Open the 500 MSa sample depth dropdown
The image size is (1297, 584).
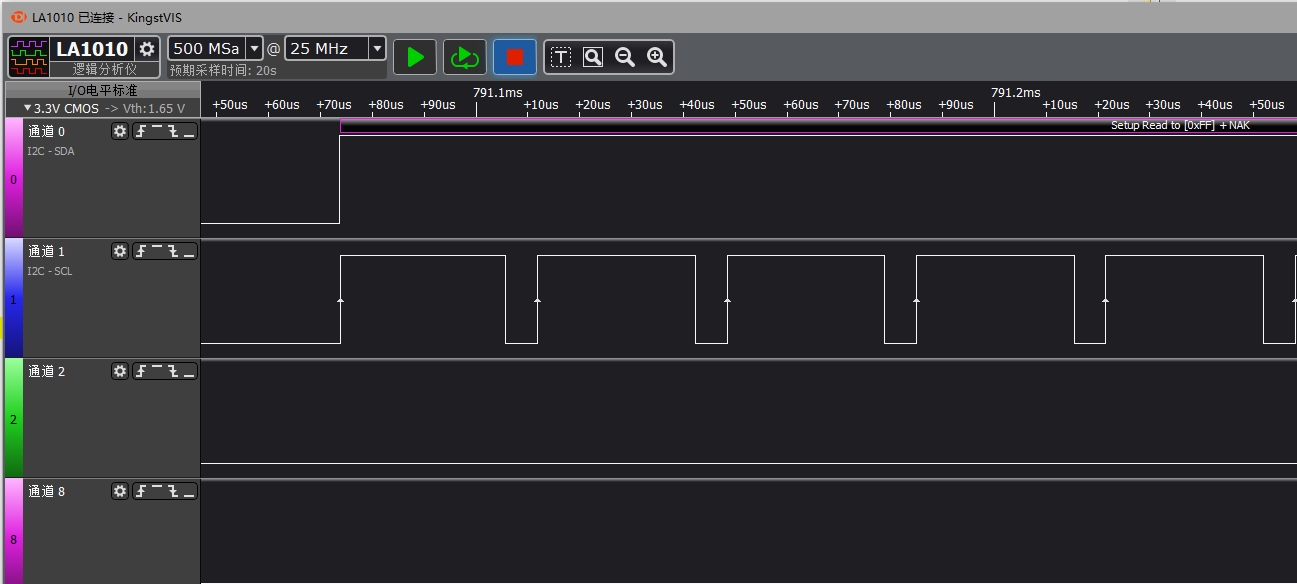[253, 48]
